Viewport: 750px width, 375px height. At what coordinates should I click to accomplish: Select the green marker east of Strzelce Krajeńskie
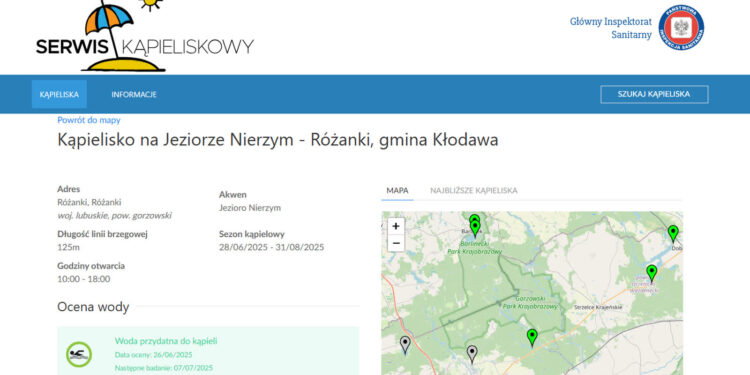point(651,273)
